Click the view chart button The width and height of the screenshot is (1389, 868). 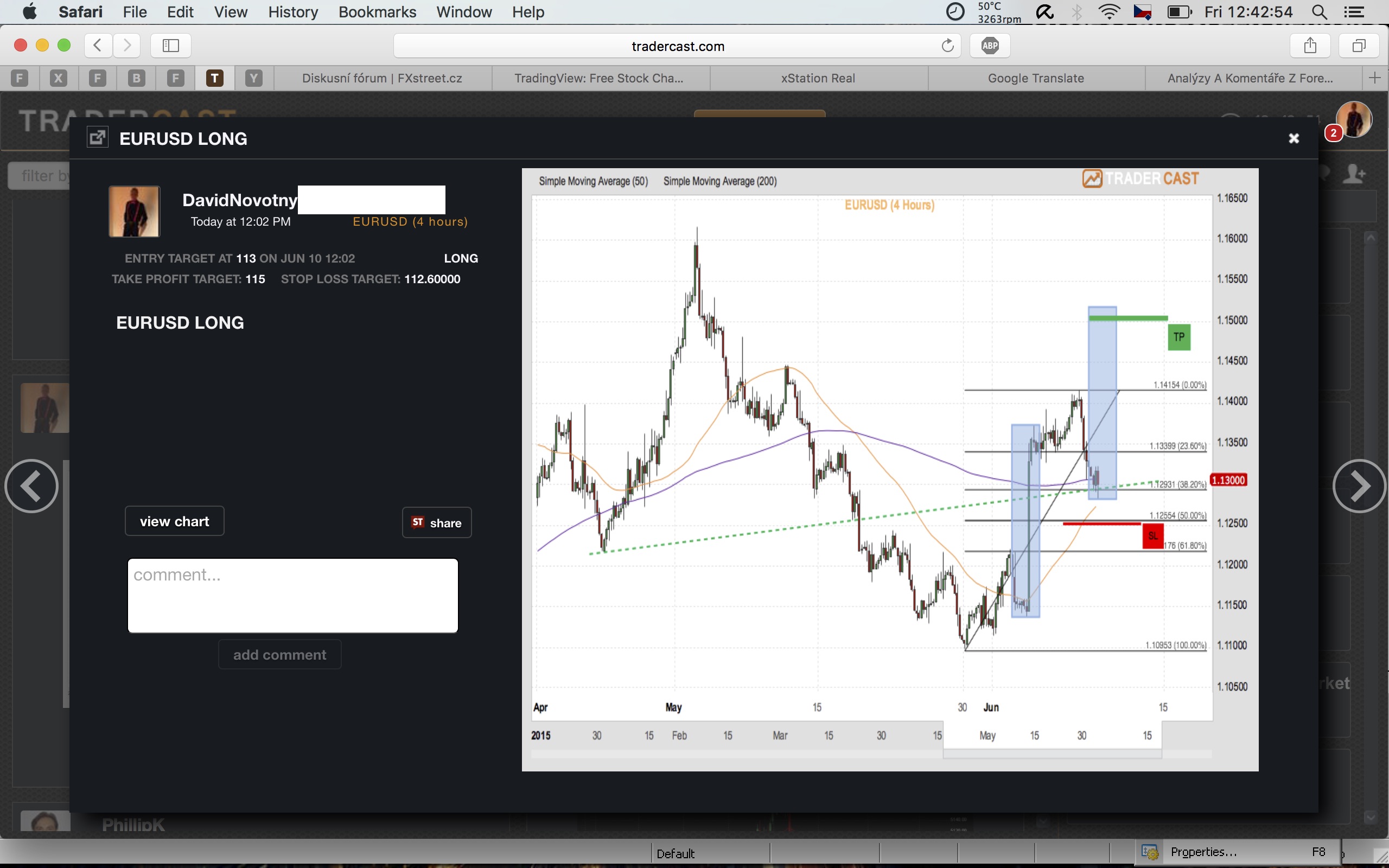[x=175, y=521]
